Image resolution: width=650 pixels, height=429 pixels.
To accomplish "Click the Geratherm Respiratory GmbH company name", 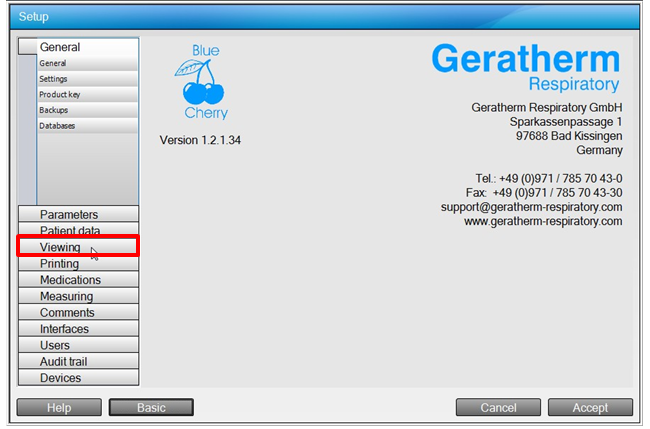I will point(547,107).
